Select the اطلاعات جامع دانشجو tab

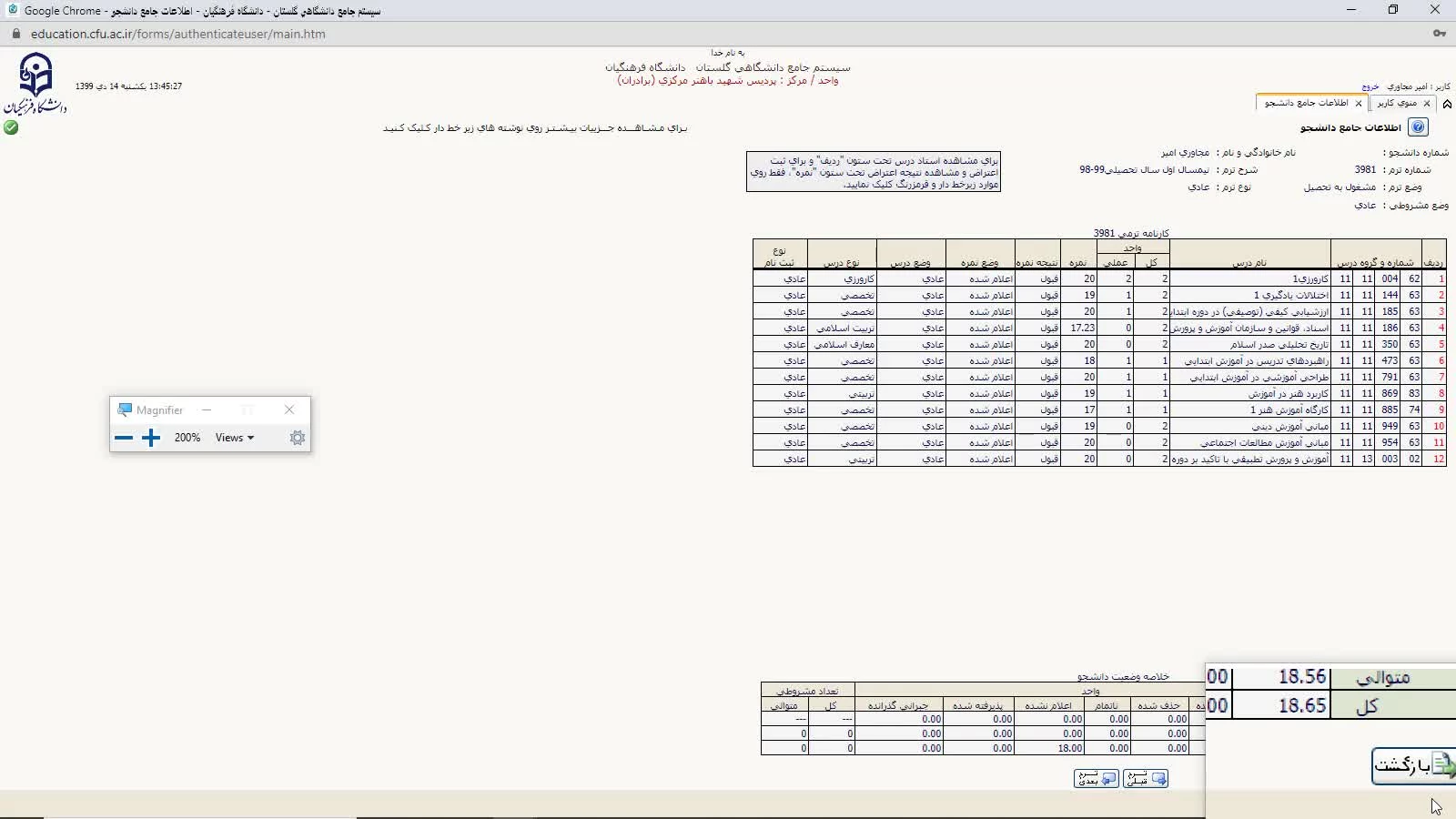pos(1306,104)
